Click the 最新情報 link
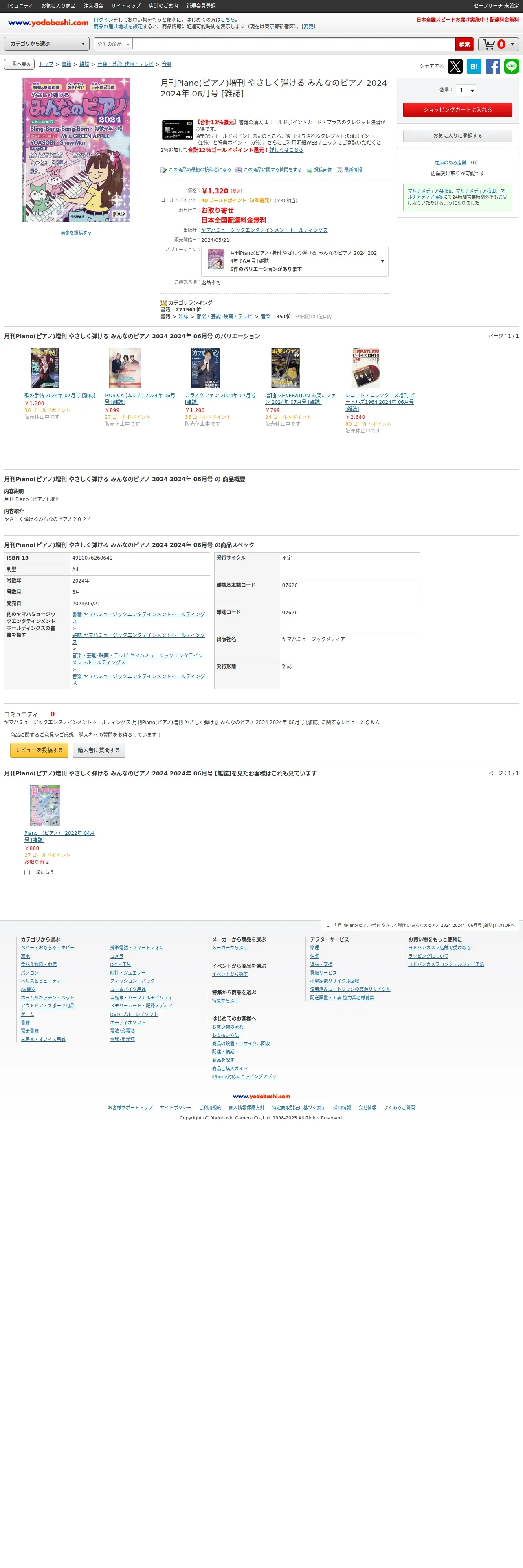The width and height of the screenshot is (523, 1568). click(353, 170)
